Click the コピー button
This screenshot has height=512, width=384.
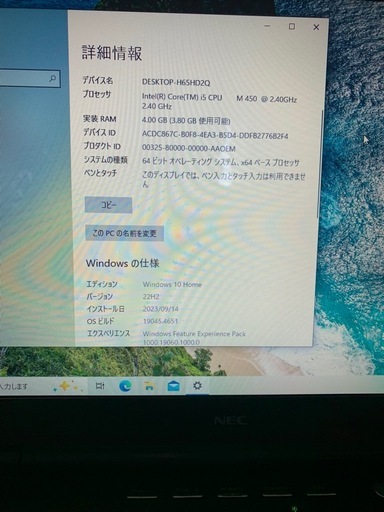[108, 205]
